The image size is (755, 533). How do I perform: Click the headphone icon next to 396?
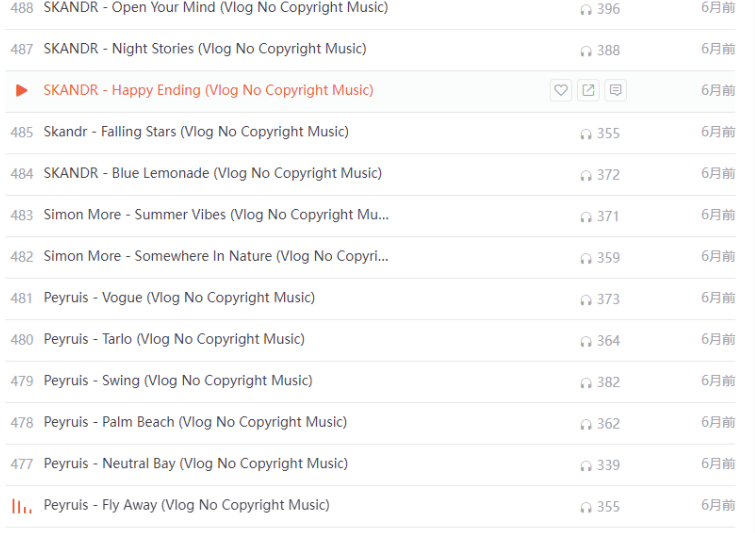pos(586,10)
